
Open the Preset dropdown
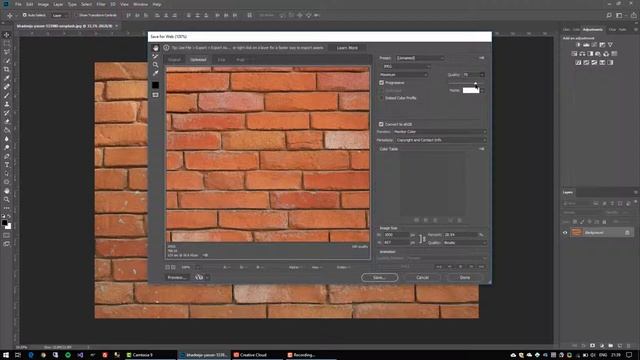click(420, 58)
